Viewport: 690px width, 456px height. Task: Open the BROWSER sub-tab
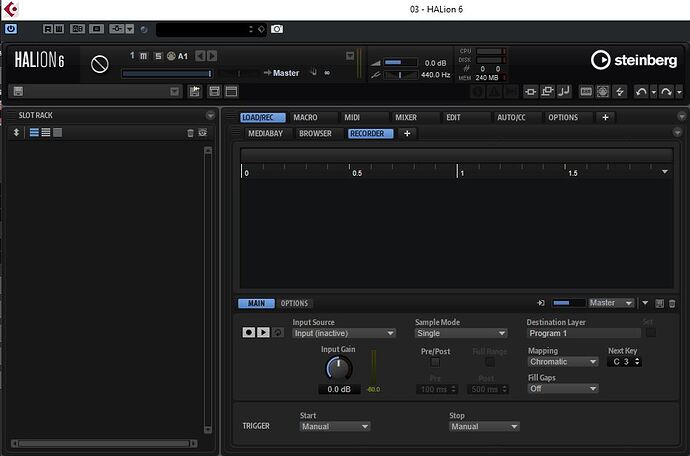(316, 133)
